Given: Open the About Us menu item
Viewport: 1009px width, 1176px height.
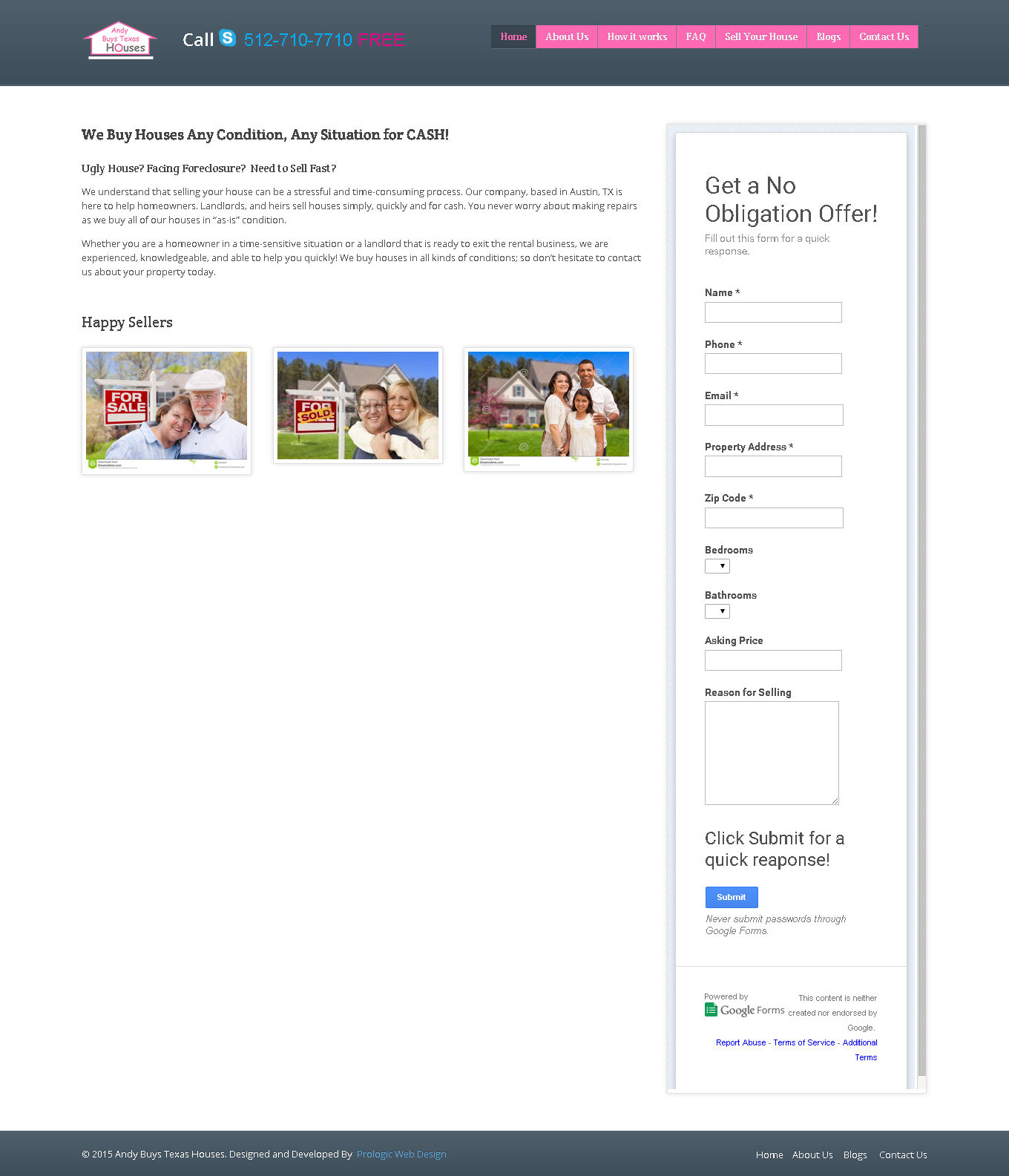Looking at the screenshot, I should (x=567, y=37).
